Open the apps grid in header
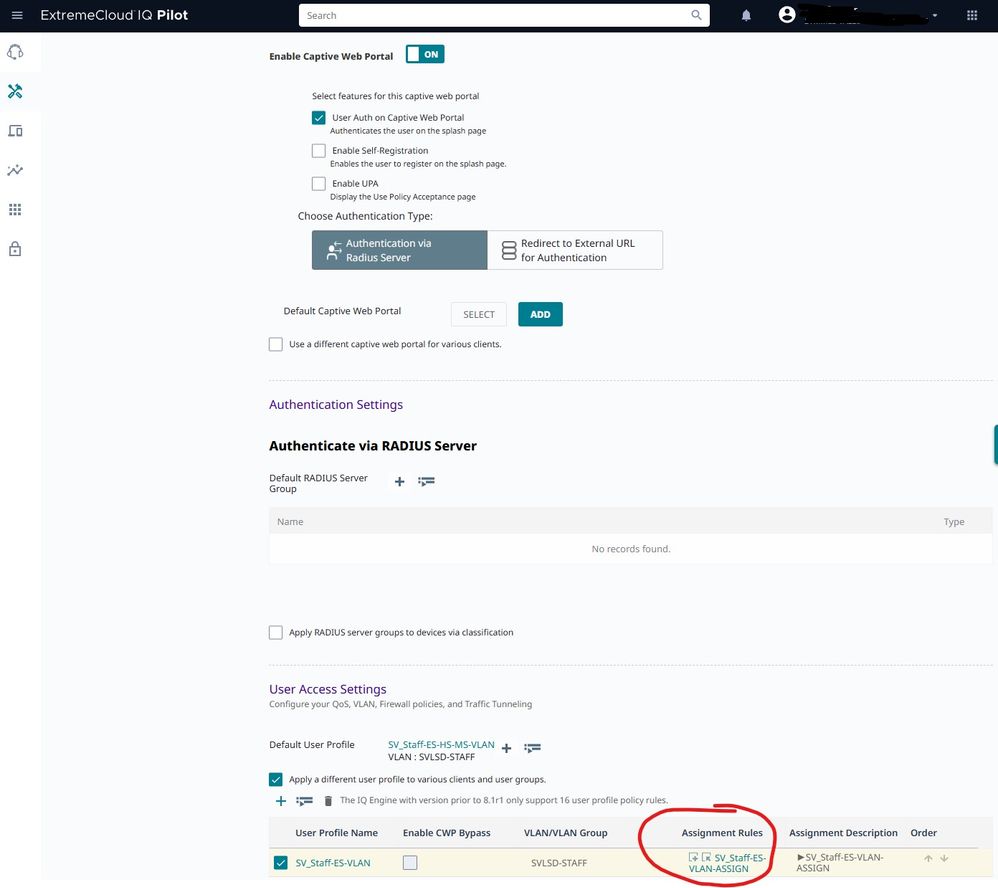The image size is (998, 888). click(x=972, y=15)
